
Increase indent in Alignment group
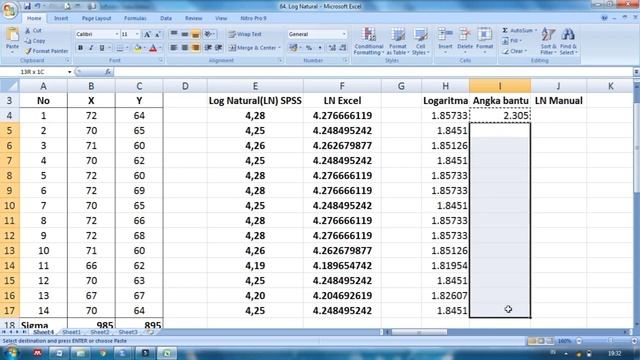click(x=218, y=48)
